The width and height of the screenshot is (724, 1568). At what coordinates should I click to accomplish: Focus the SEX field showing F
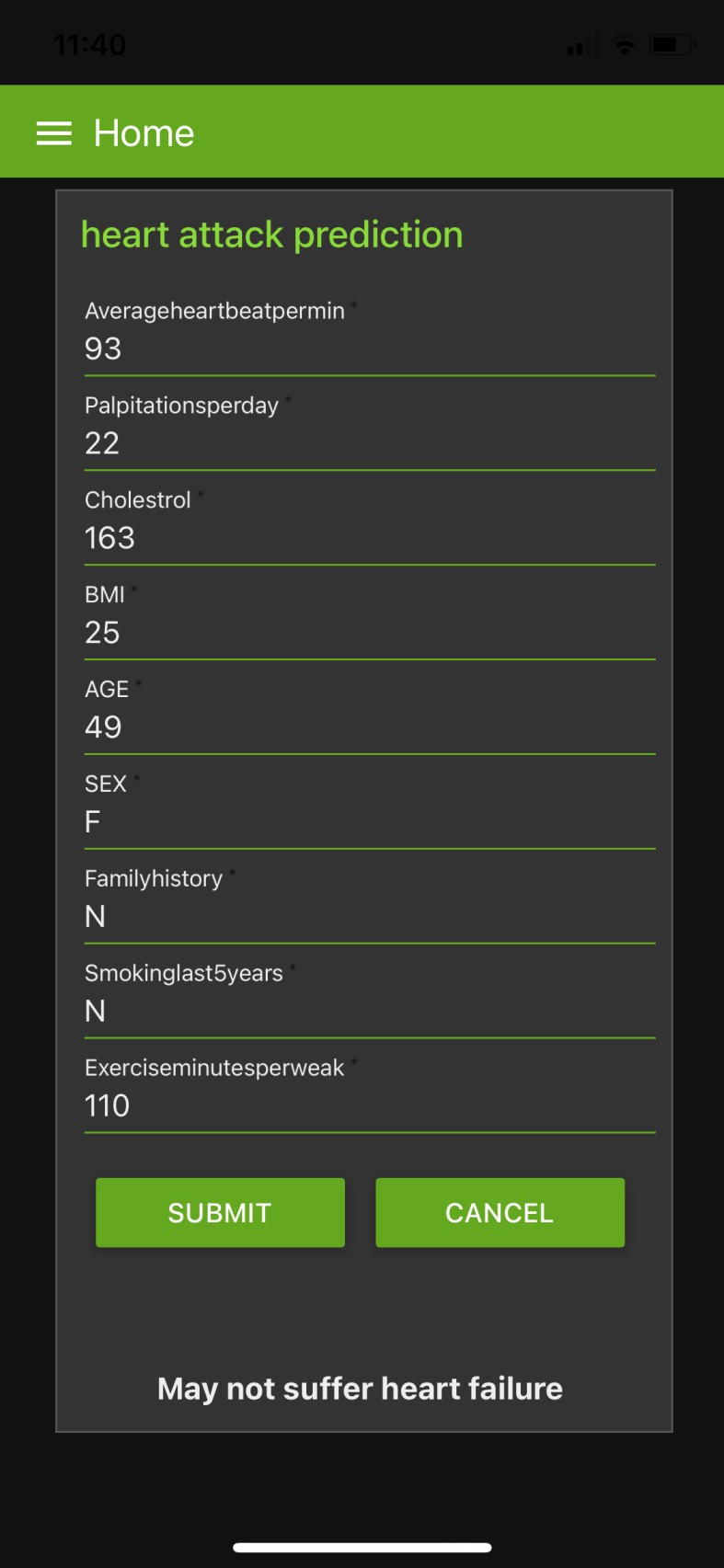point(370,809)
